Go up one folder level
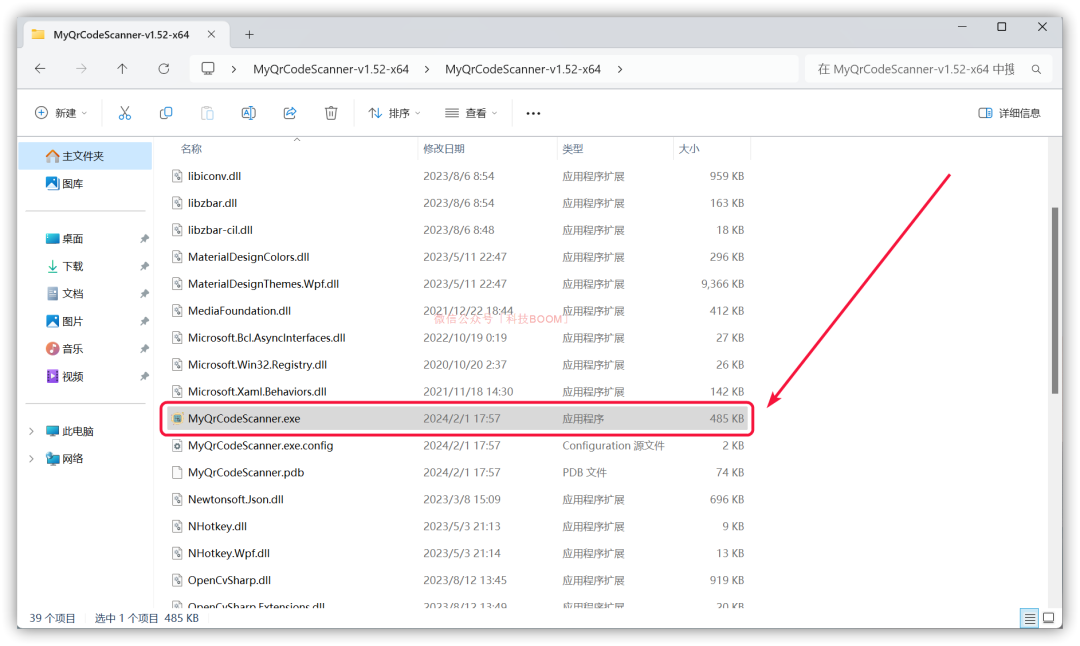Image resolution: width=1080 pixels, height=646 pixels. pos(122,69)
